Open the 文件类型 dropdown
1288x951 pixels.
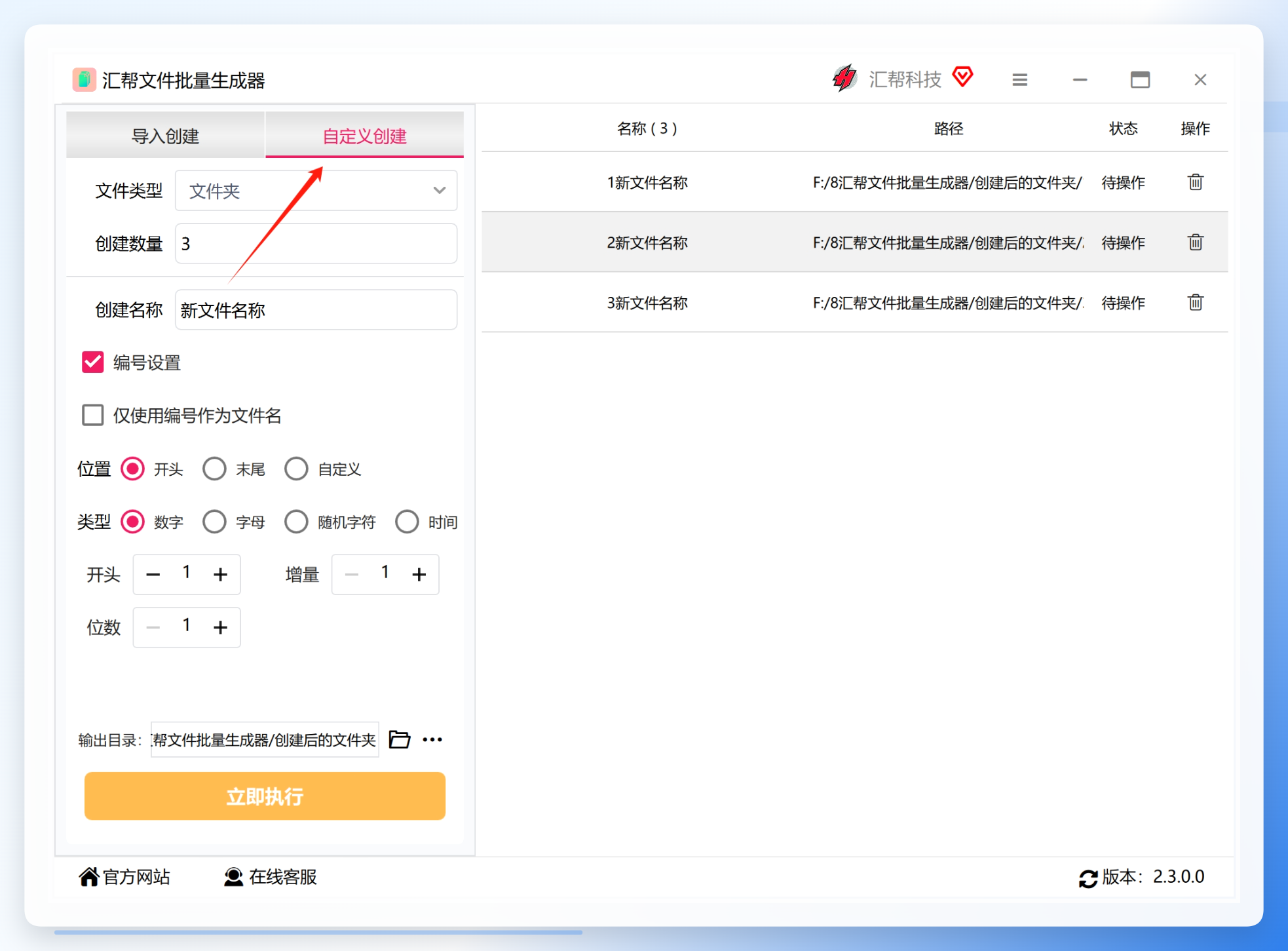point(316,191)
